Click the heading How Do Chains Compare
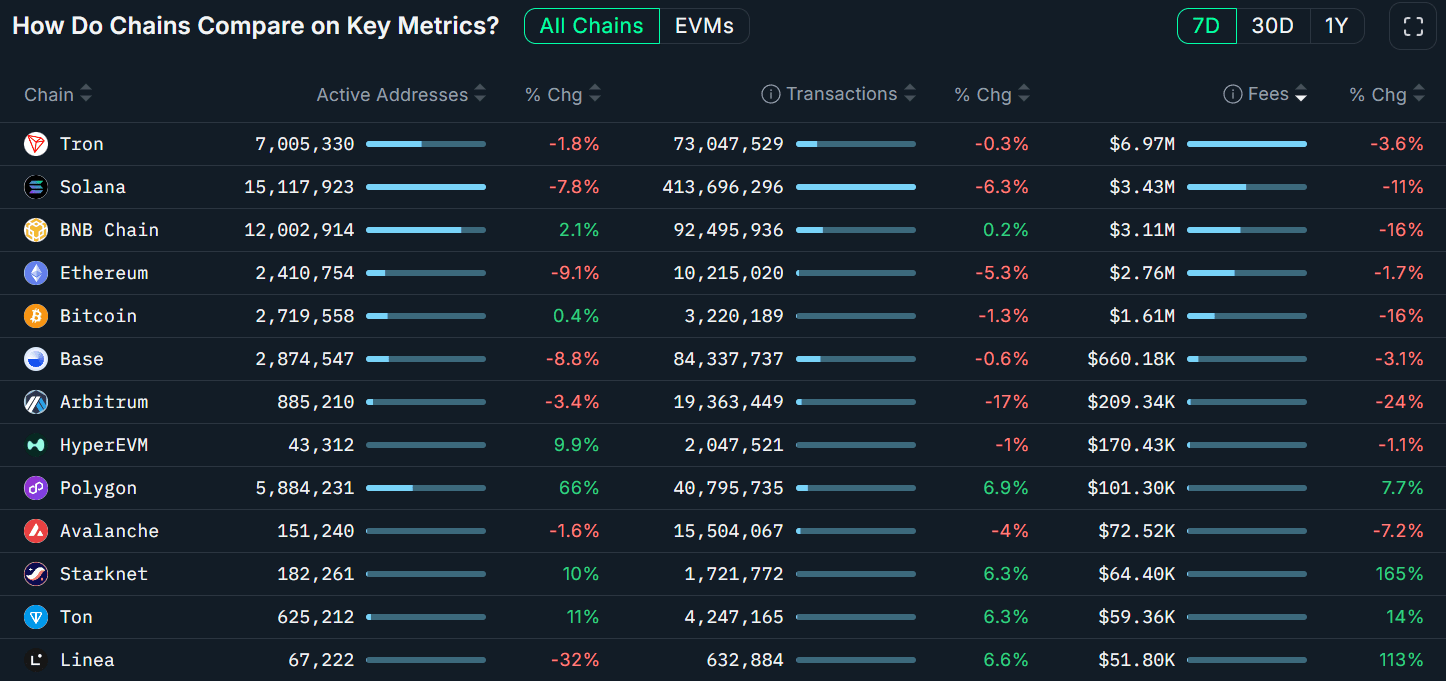The width and height of the screenshot is (1446, 681). [x=255, y=26]
